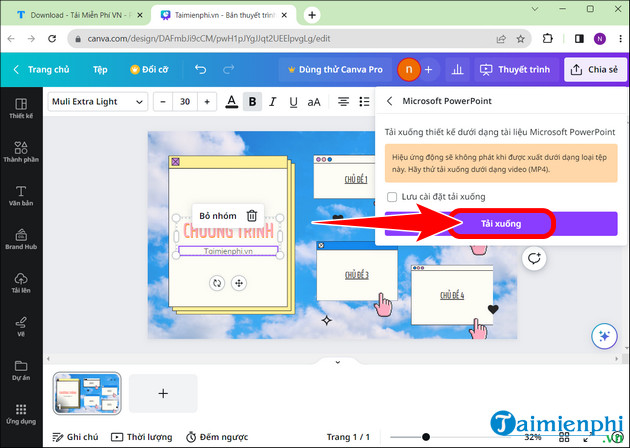Image resolution: width=630 pixels, height=448 pixels.
Task: Toggle italic formatting
Action: click(x=273, y=102)
